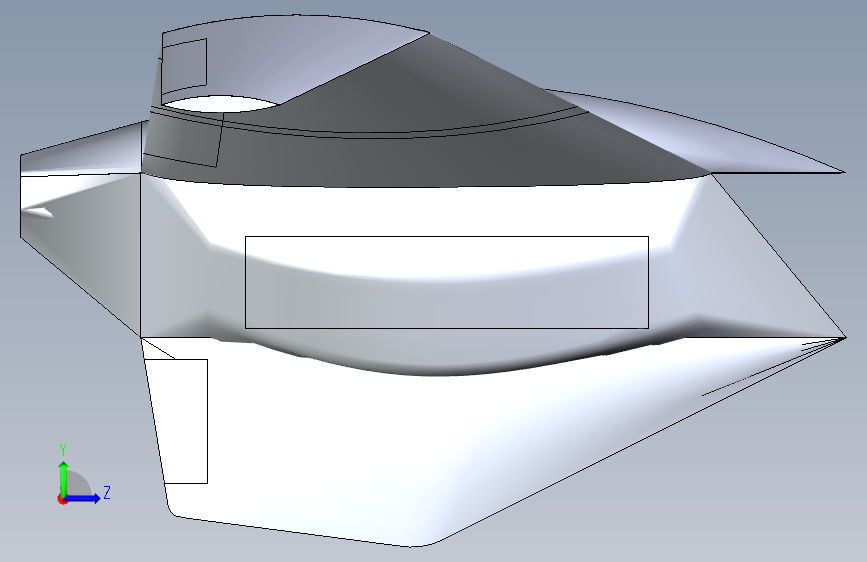
Task: Click the blue Z axis arrow of the triad
Action: [83, 498]
